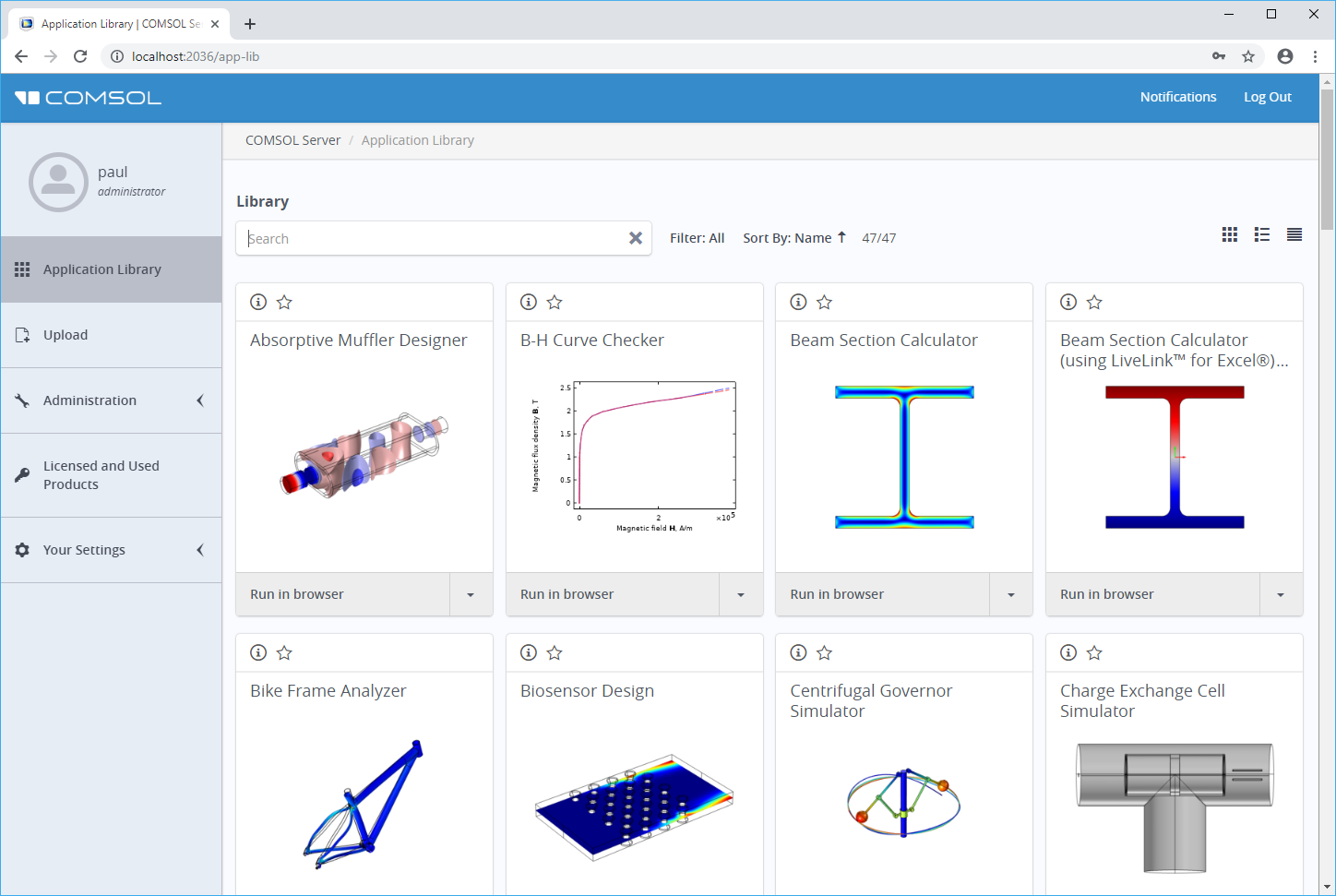Mark Bike Frame Analyzer as favorite
1336x896 pixels.
(284, 652)
